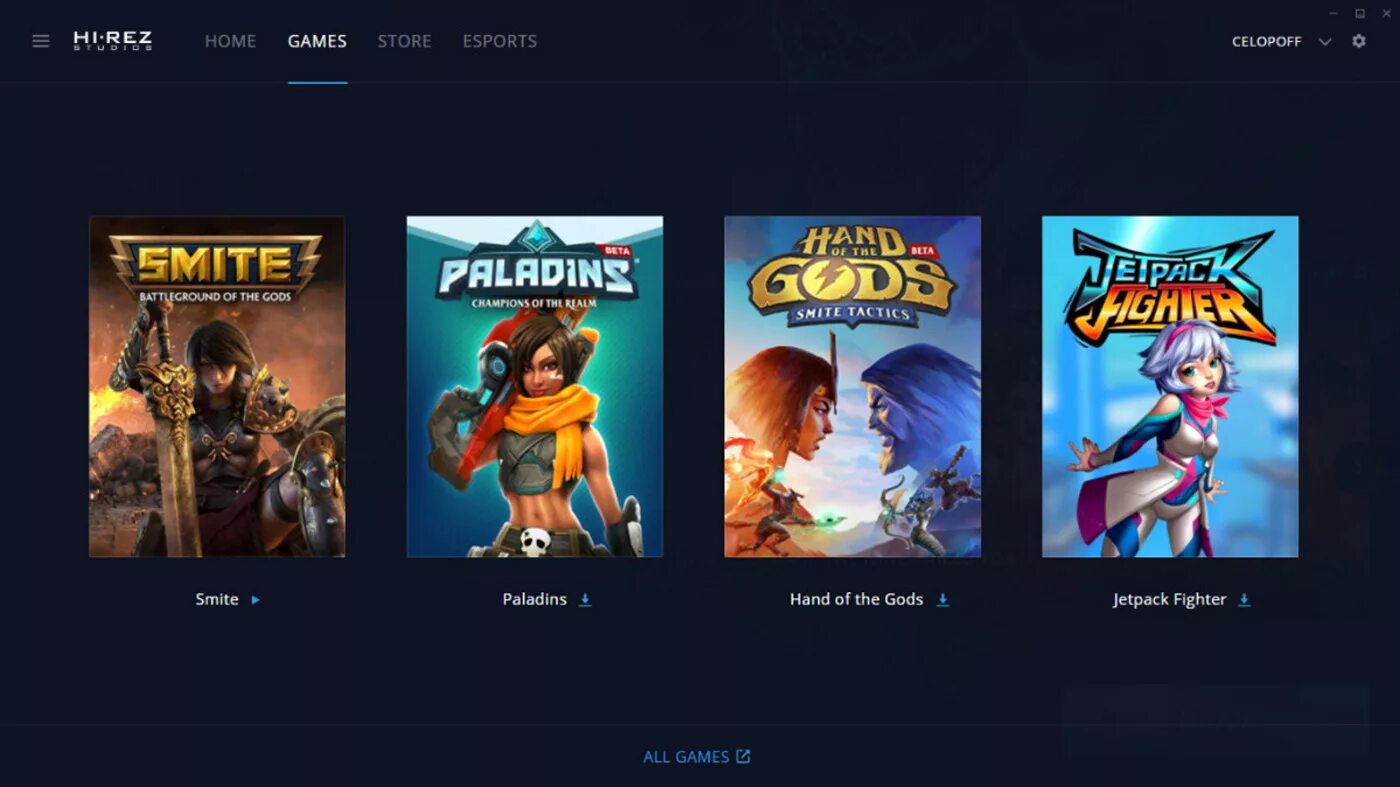Click the external link icon beside ALL GAMES

click(x=743, y=756)
